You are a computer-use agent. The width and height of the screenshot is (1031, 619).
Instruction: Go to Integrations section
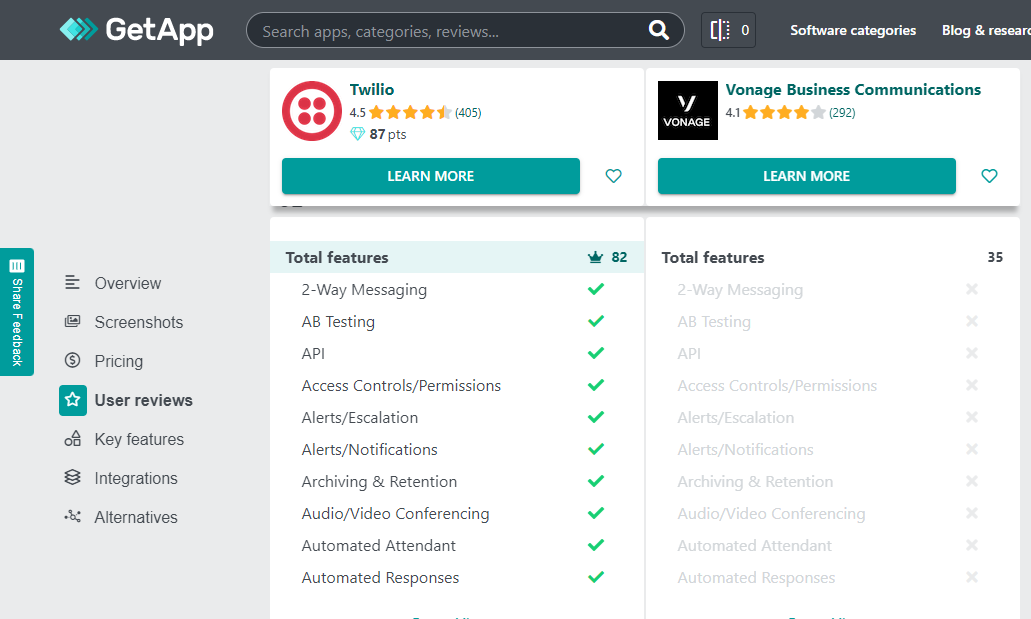135,478
